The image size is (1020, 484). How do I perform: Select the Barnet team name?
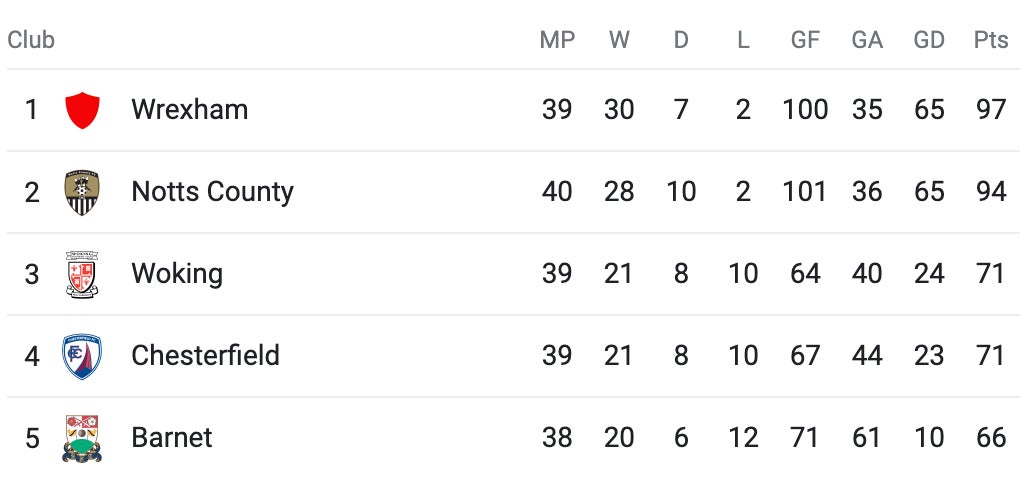(x=172, y=438)
